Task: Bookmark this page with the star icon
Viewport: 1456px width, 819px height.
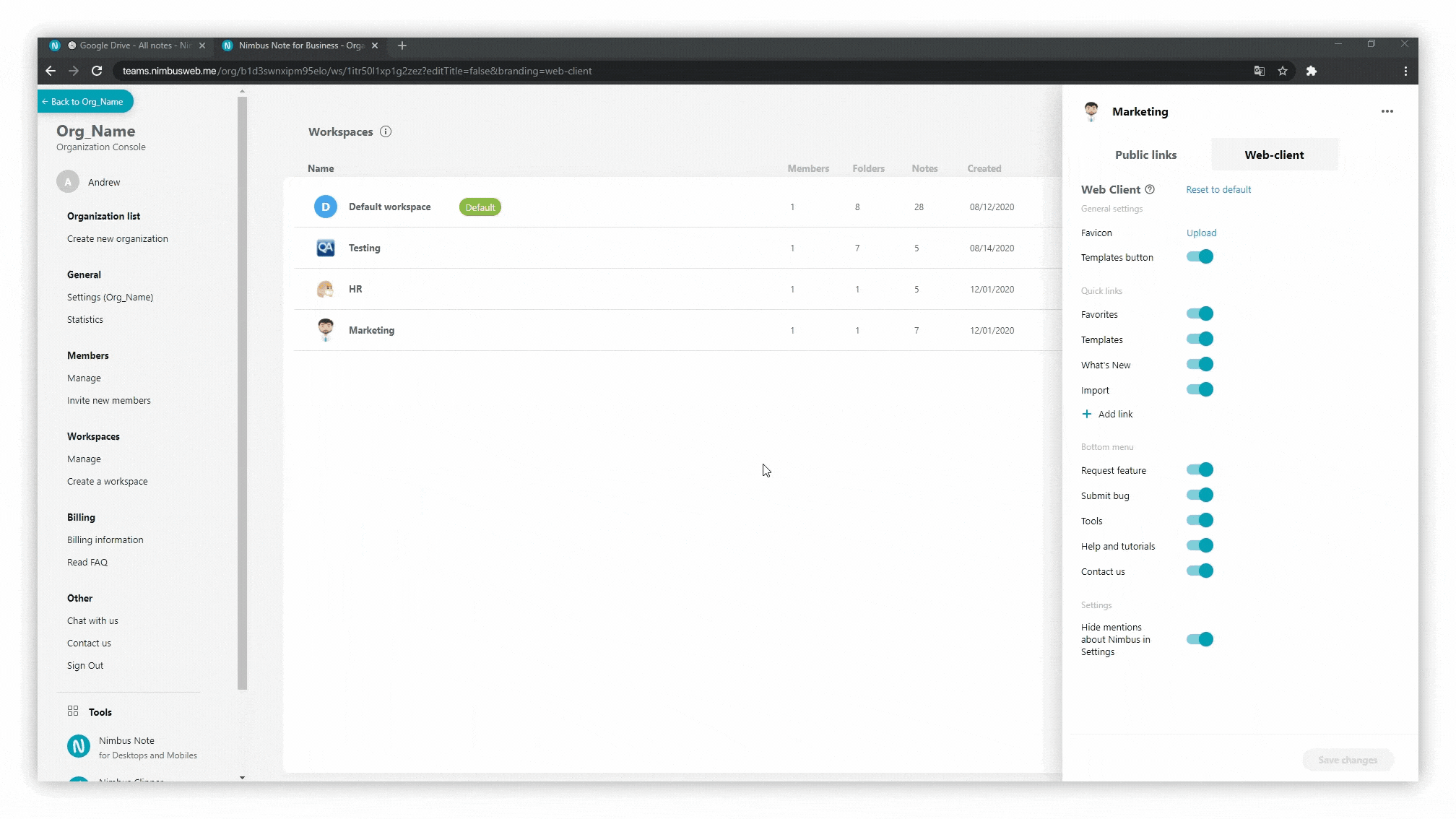Action: 1283,71
